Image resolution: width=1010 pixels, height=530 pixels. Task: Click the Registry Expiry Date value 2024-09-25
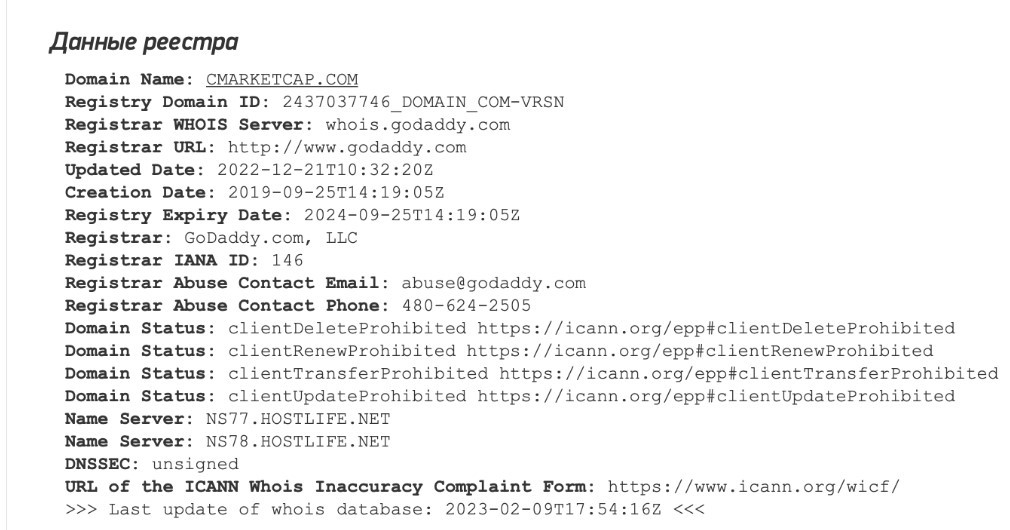pos(412,215)
